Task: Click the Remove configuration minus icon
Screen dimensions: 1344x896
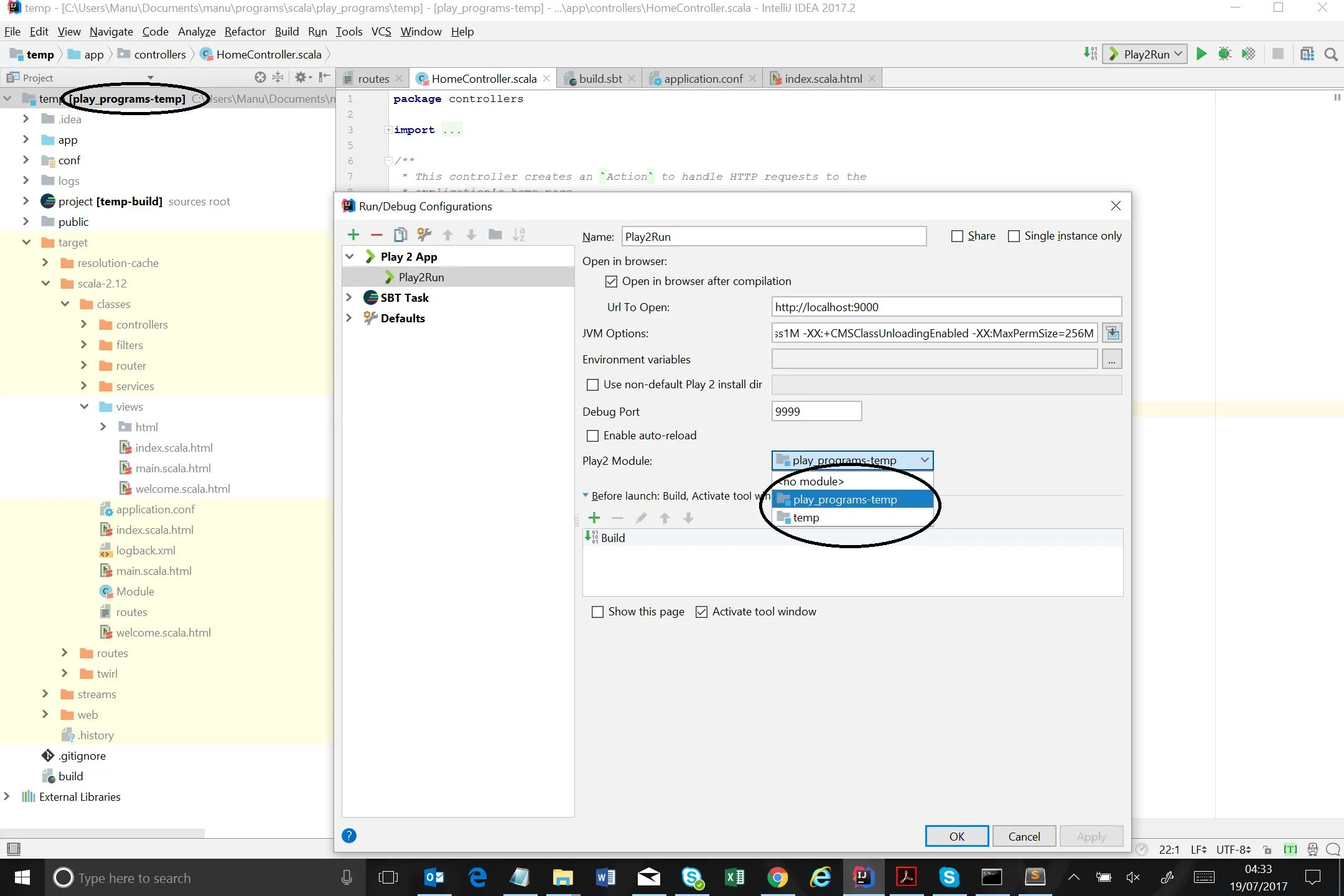Action: pyautogui.click(x=377, y=234)
